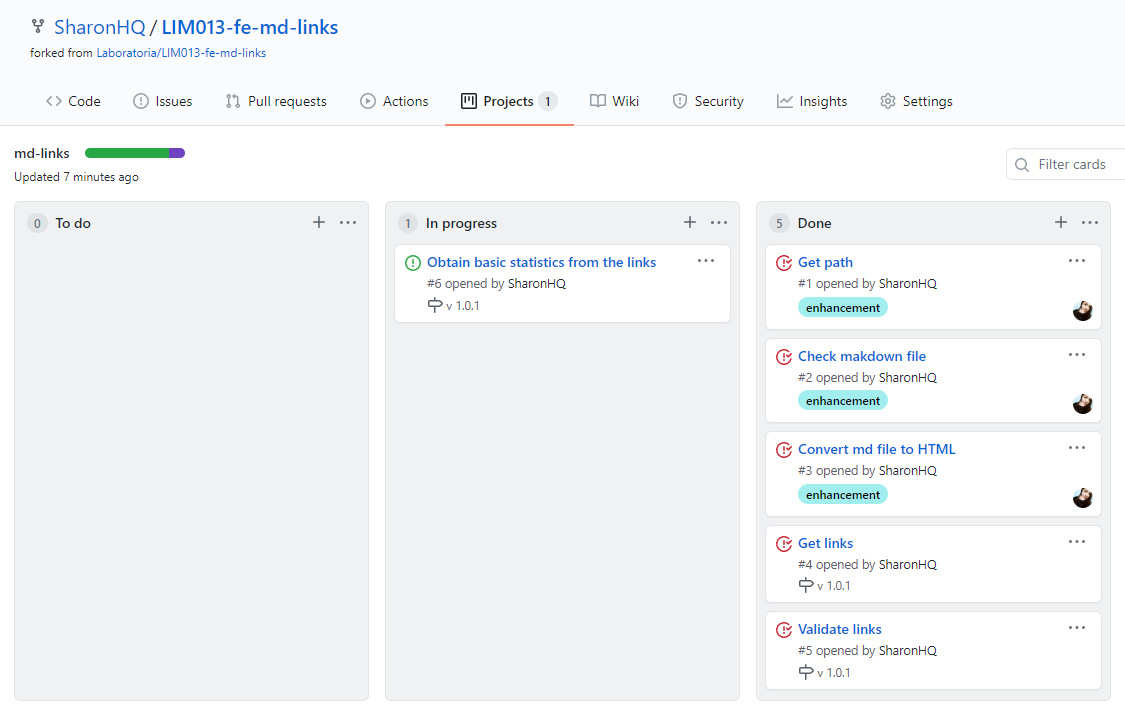Open Check makdown file issue
The width and height of the screenshot is (1125, 715).
pyautogui.click(x=862, y=356)
